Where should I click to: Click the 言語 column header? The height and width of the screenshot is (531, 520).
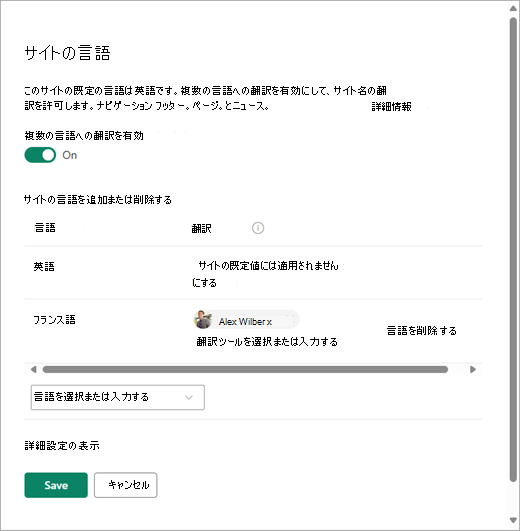(x=45, y=228)
